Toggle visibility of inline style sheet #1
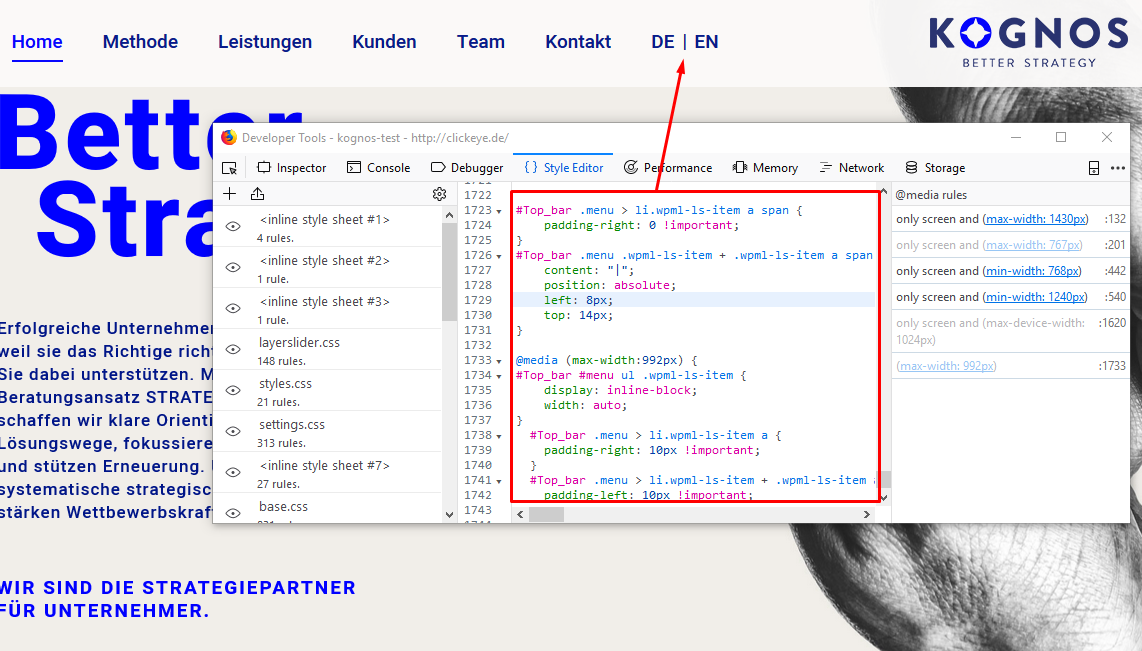The height and width of the screenshot is (651, 1142). tap(233, 227)
